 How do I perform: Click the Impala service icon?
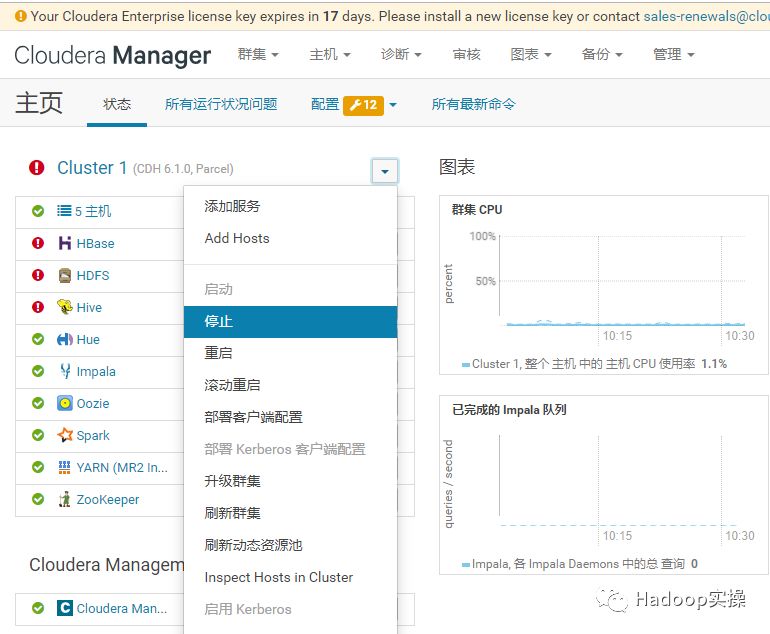[x=65, y=371]
